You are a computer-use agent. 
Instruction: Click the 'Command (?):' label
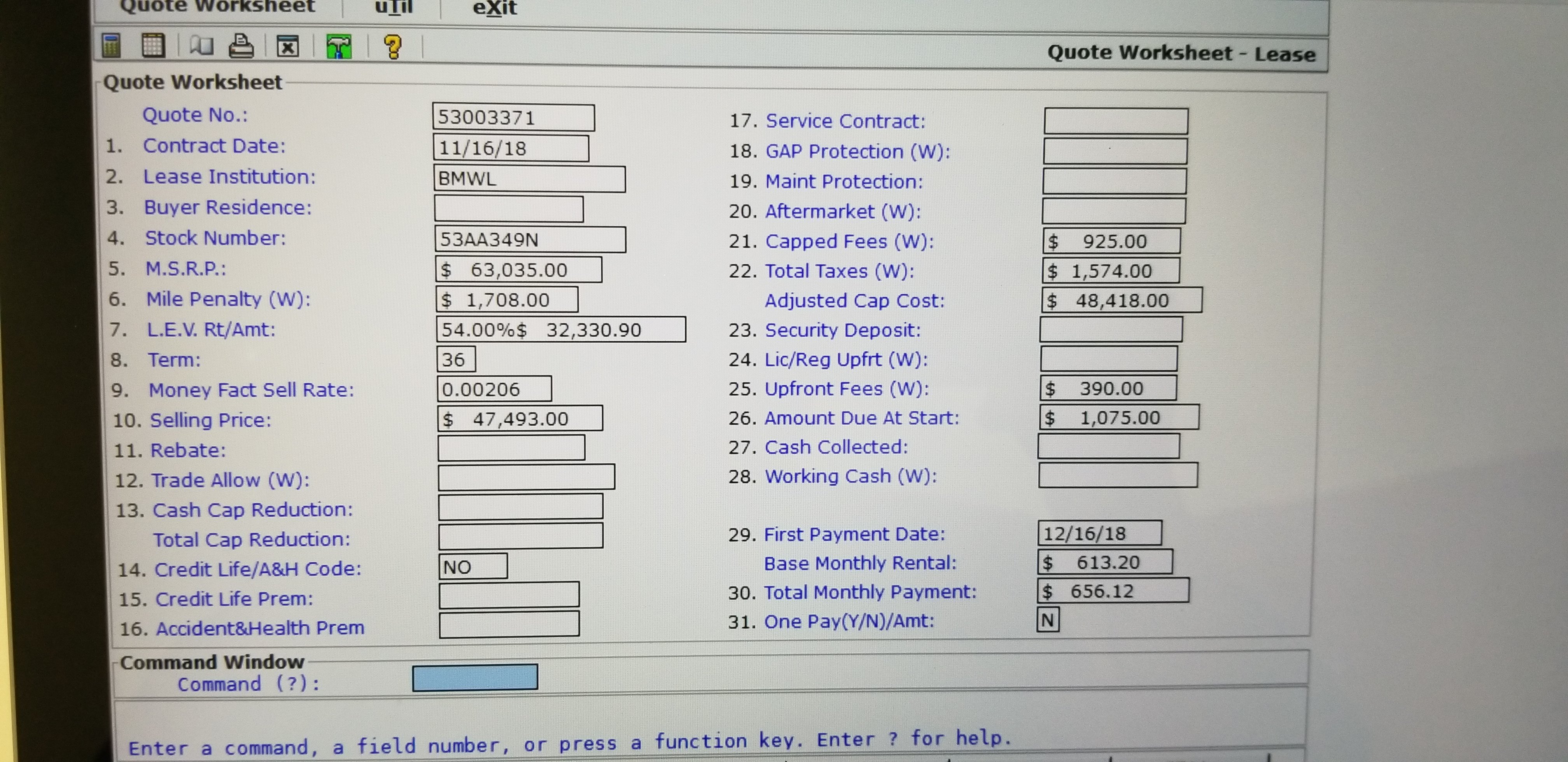[x=249, y=684]
